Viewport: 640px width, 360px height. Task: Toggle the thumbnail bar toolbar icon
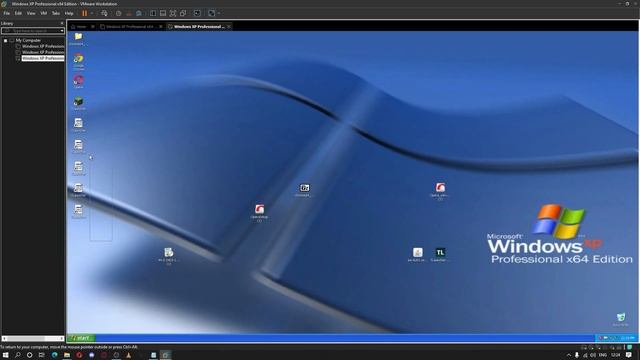coord(163,13)
